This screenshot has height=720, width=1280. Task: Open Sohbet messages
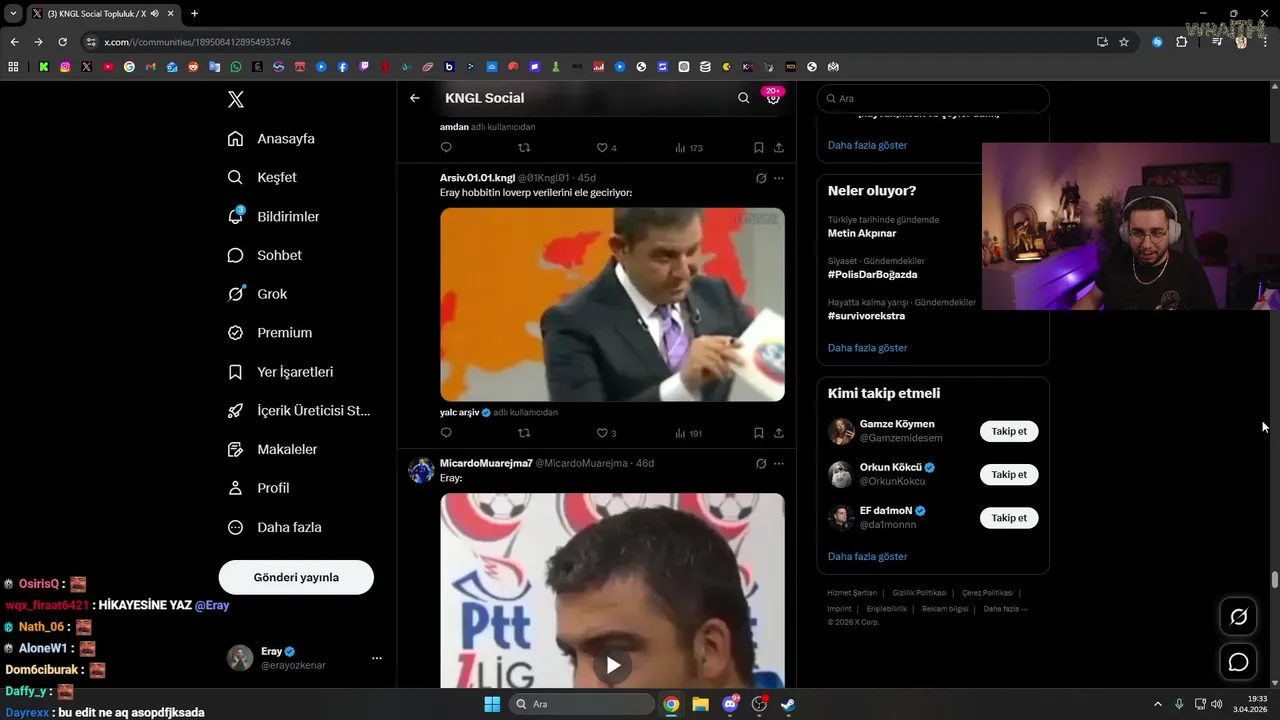pyautogui.click(x=265, y=255)
